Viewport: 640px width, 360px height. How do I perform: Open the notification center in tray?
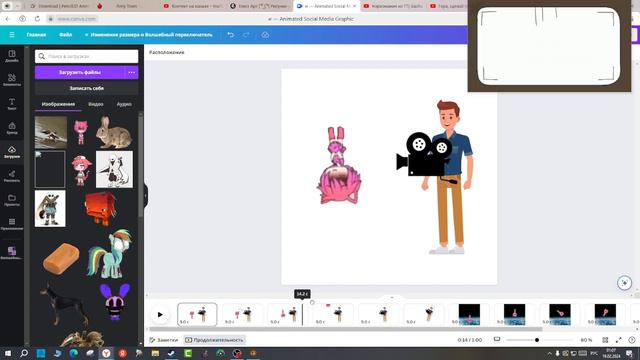coord(630,353)
